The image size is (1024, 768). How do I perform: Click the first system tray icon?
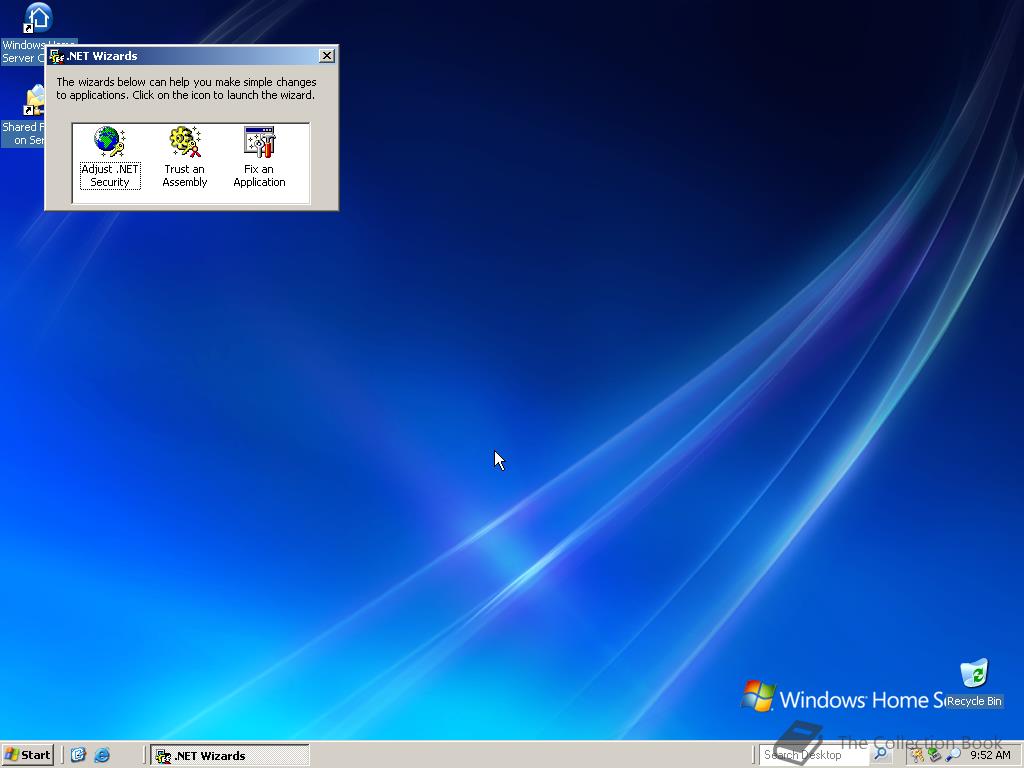click(x=918, y=756)
